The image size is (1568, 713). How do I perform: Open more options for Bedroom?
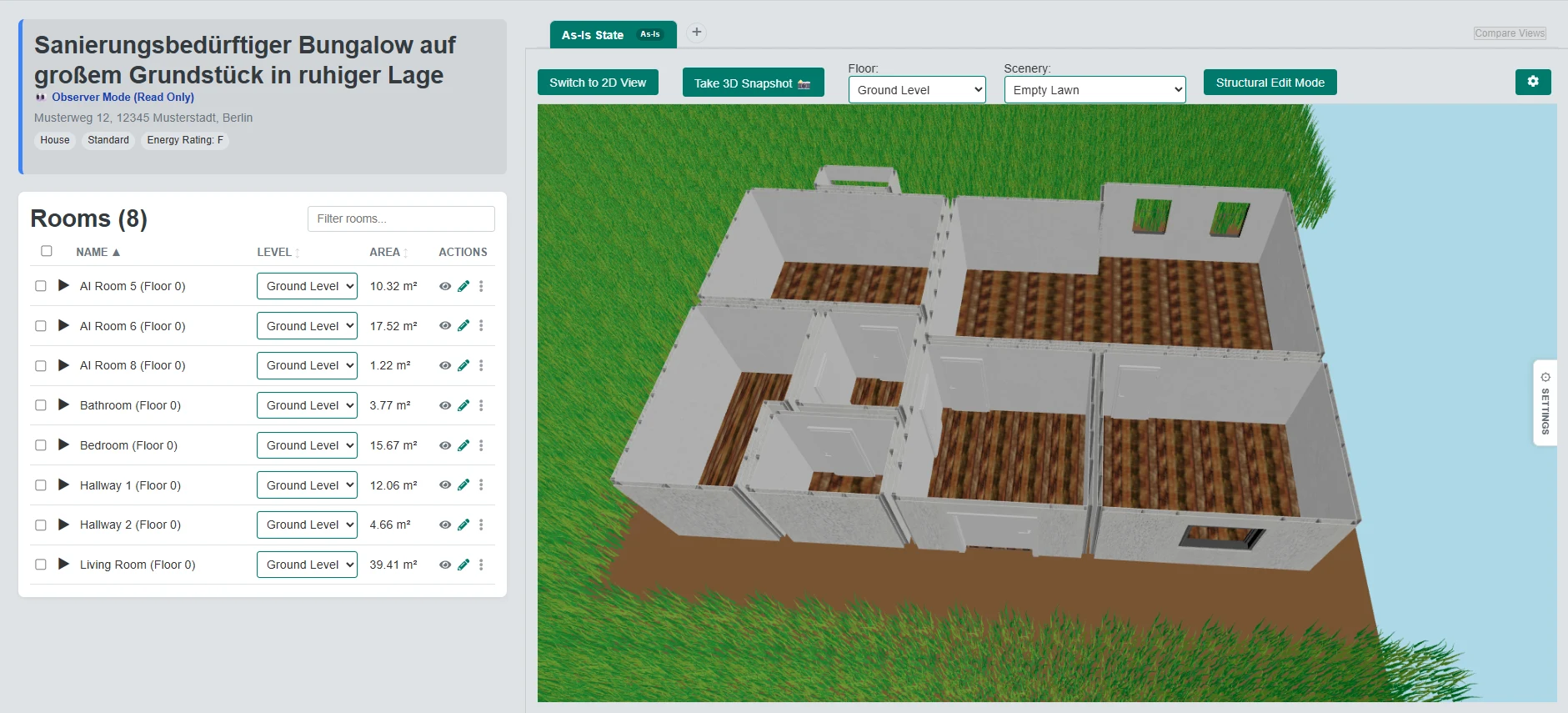481,445
